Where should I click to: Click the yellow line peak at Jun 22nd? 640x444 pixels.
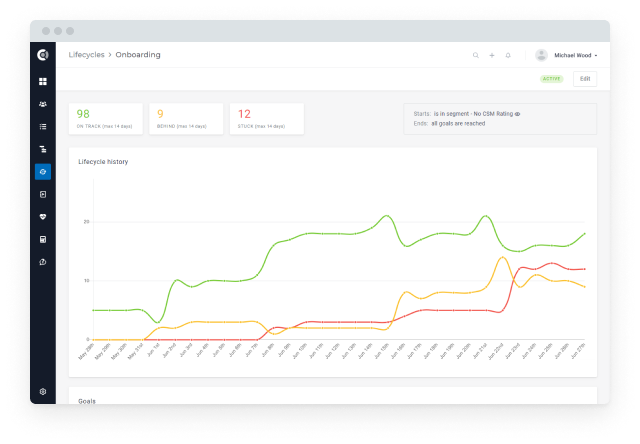tap(502, 257)
